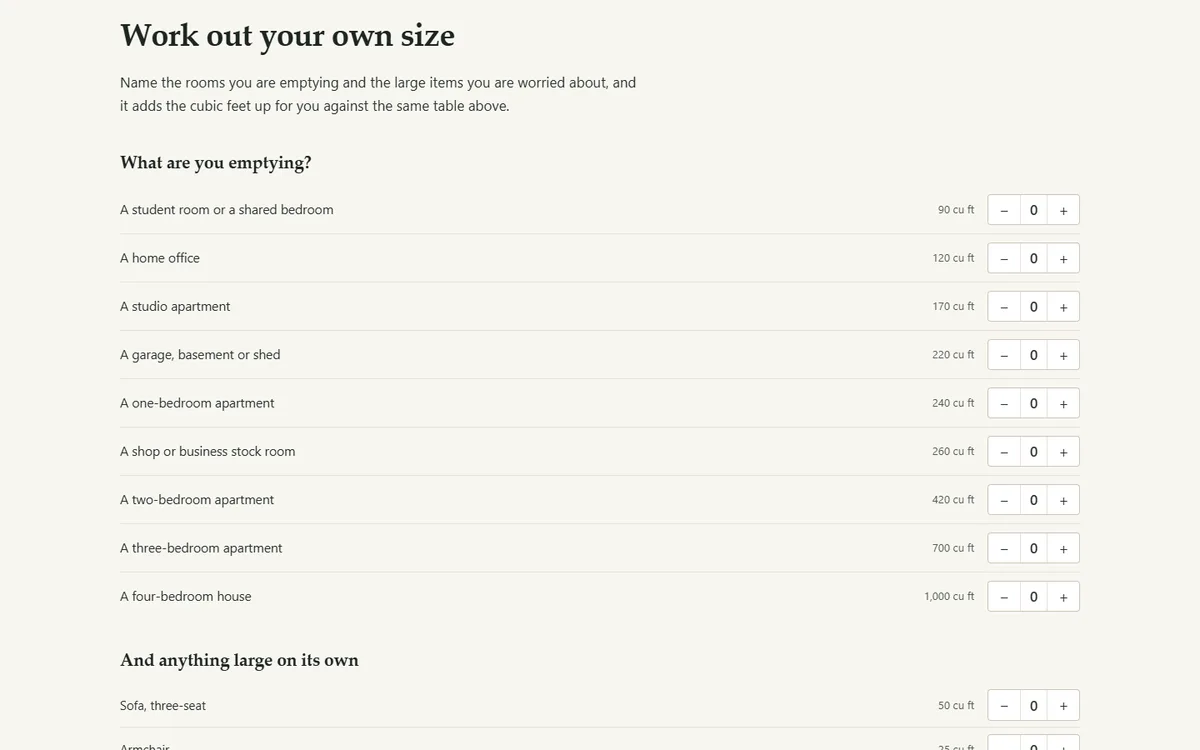Remove a one-bedroom apartment
This screenshot has width=1200, height=750.
(x=1004, y=403)
